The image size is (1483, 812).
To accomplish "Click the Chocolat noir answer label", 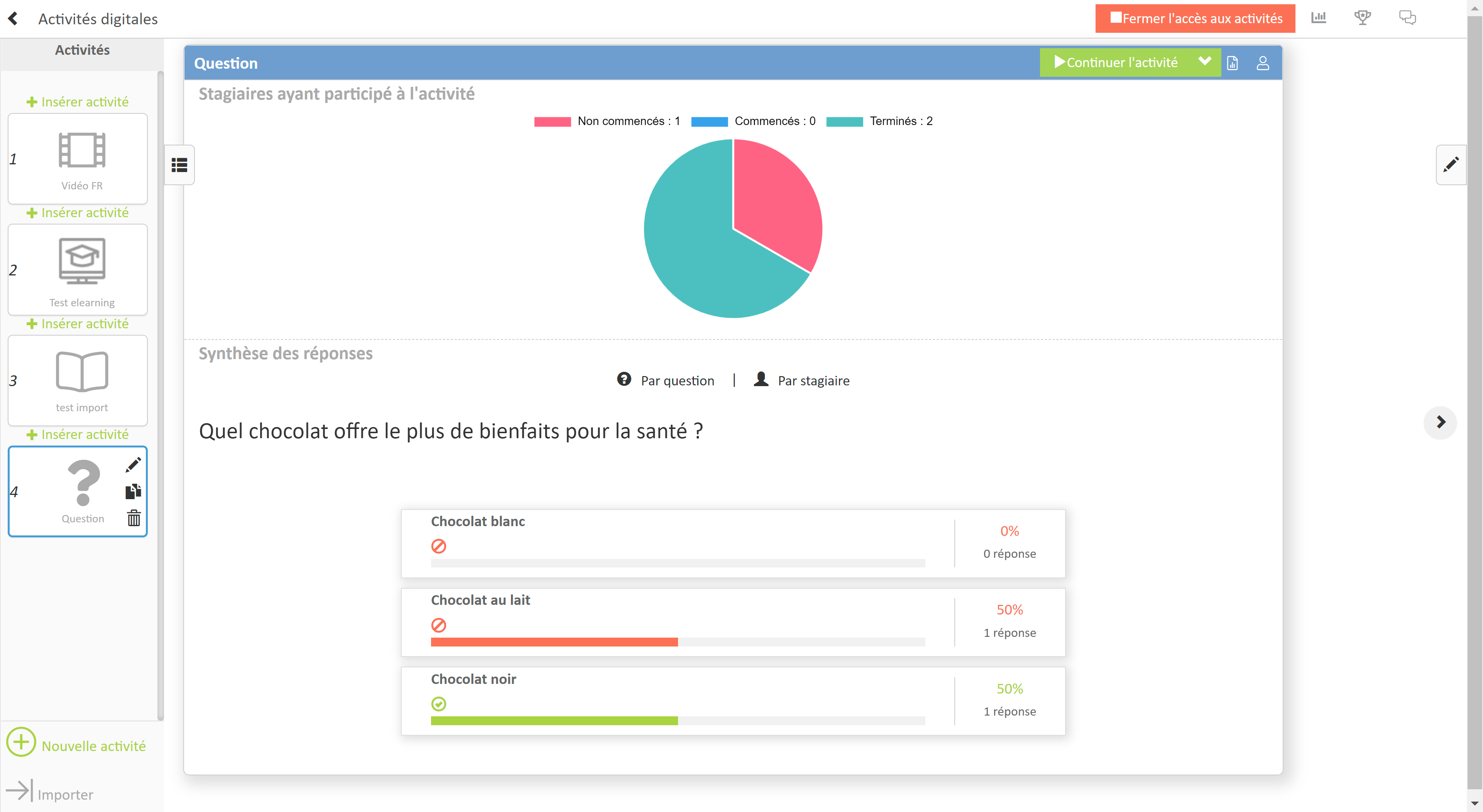I will 473,679.
